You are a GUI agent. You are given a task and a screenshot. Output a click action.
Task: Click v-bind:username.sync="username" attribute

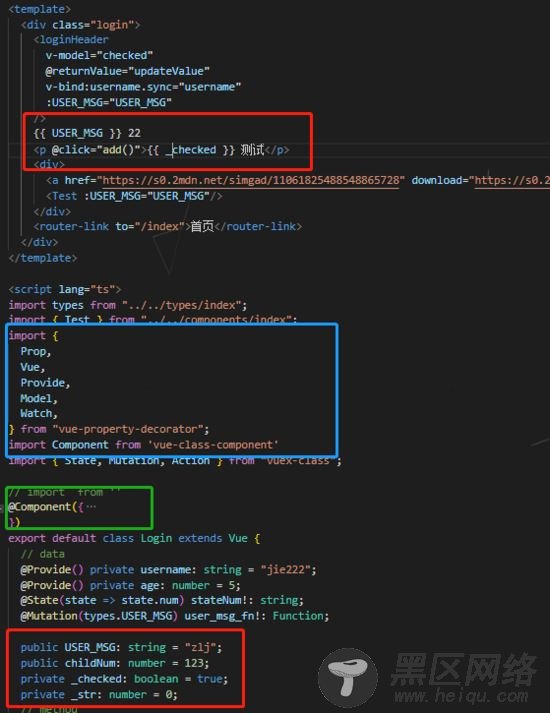click(x=143, y=87)
